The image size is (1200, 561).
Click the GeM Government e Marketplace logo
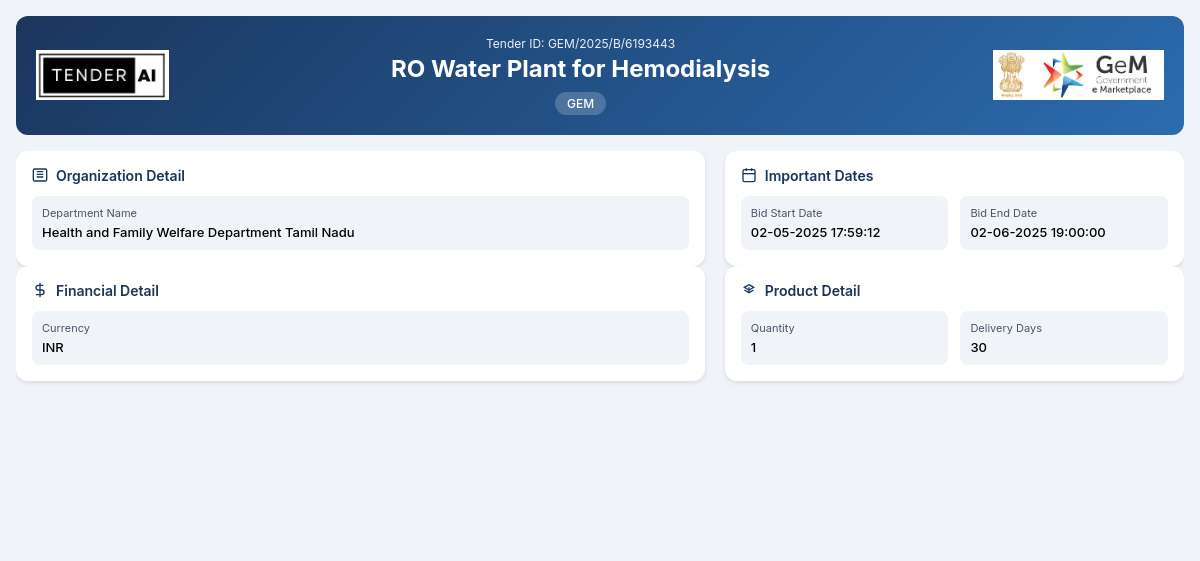(x=1078, y=75)
